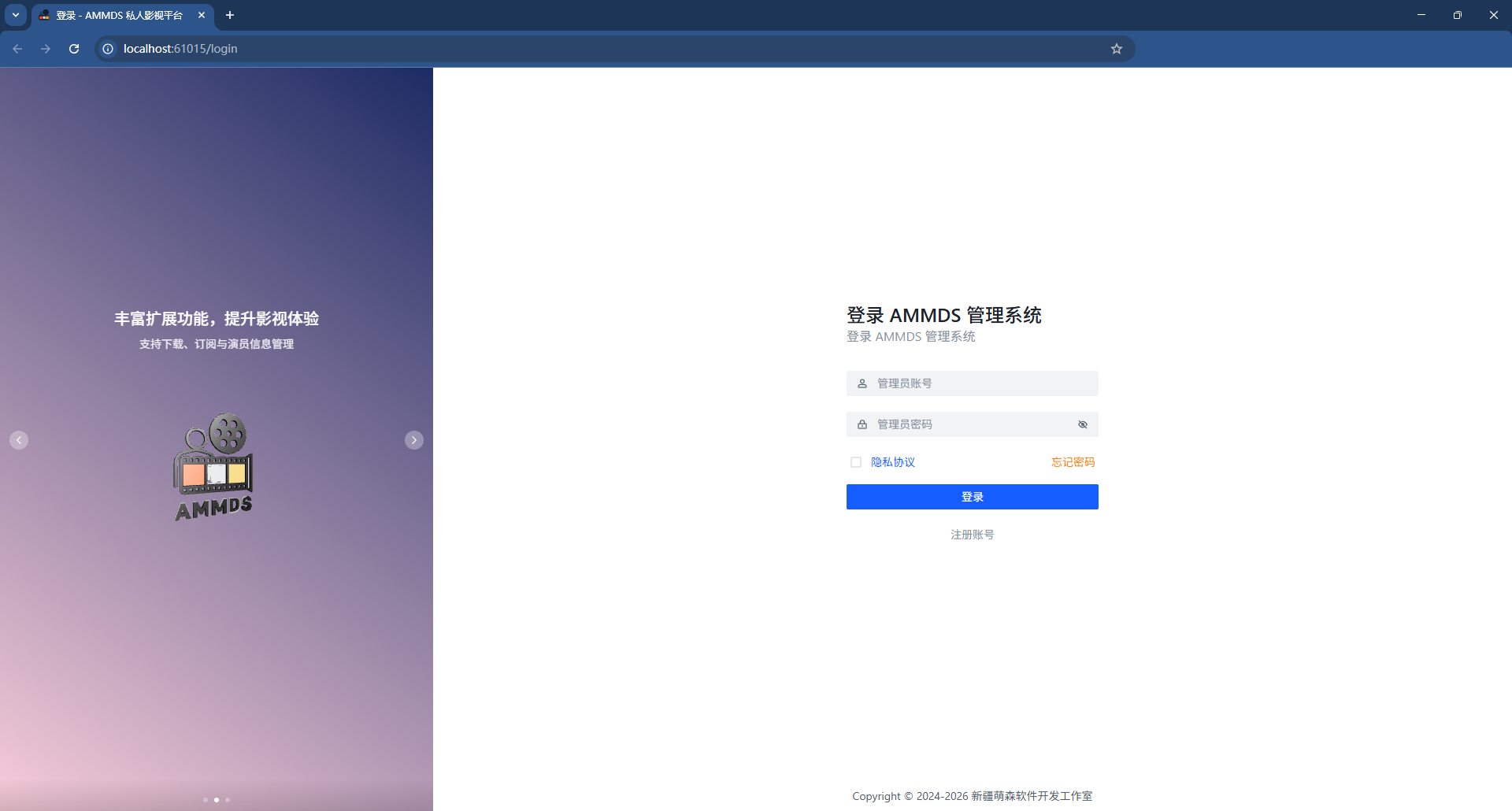Click the site info icon in the address bar
The image size is (1512, 811).
pos(107,48)
